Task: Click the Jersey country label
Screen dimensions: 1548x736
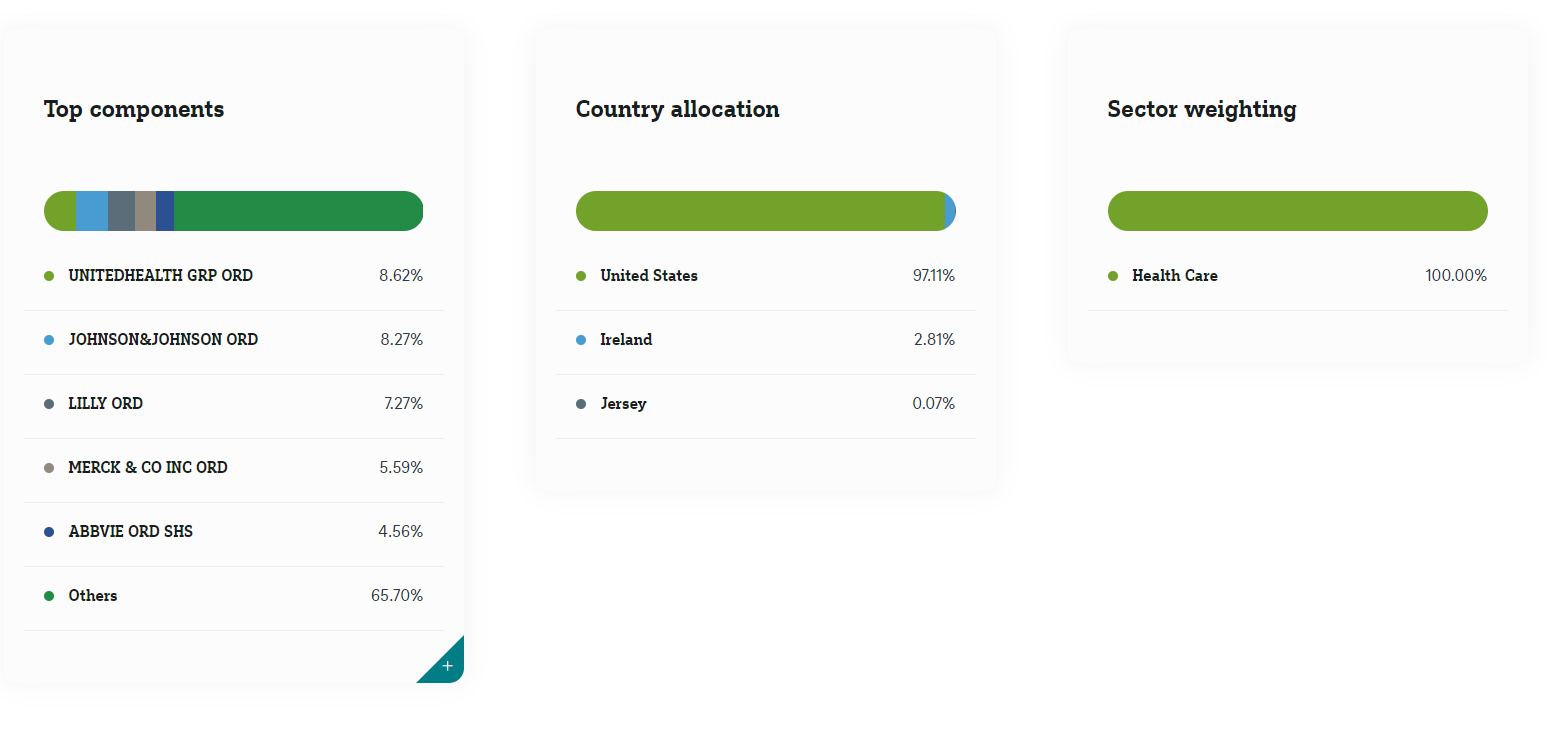Action: (x=623, y=404)
